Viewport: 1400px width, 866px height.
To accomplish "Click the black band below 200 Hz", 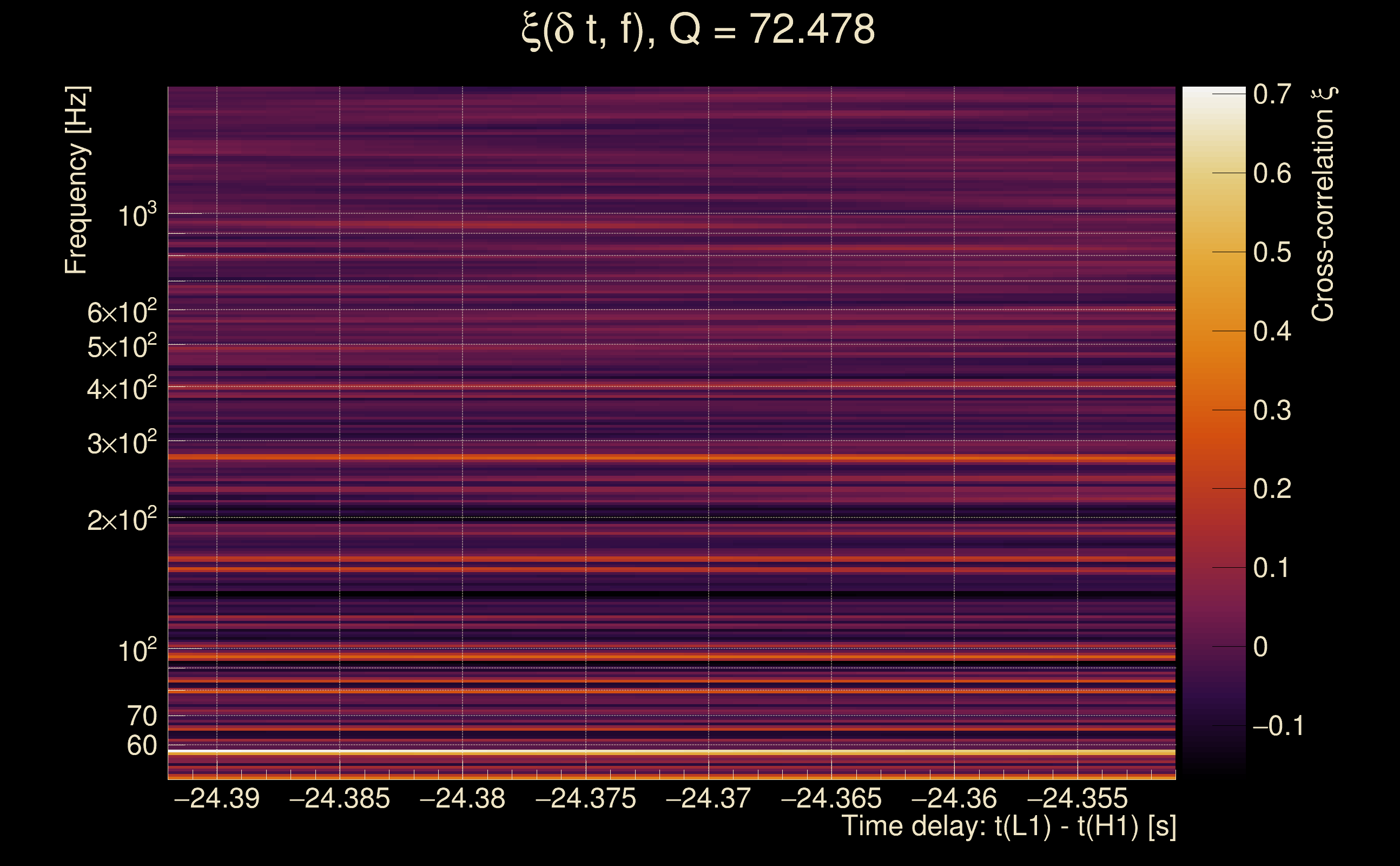I will [671, 595].
